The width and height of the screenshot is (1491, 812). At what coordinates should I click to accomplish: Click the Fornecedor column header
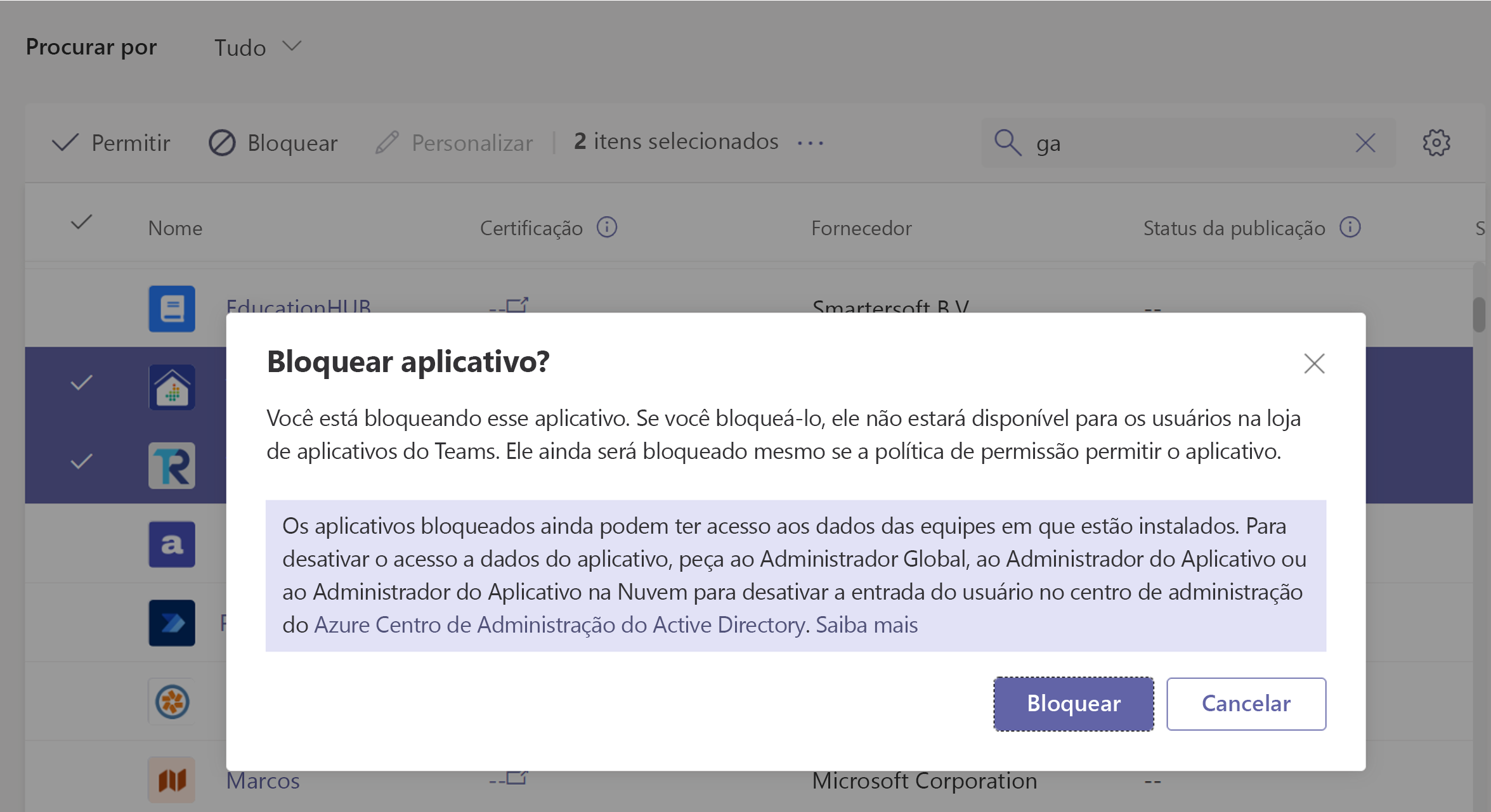pyautogui.click(x=861, y=228)
